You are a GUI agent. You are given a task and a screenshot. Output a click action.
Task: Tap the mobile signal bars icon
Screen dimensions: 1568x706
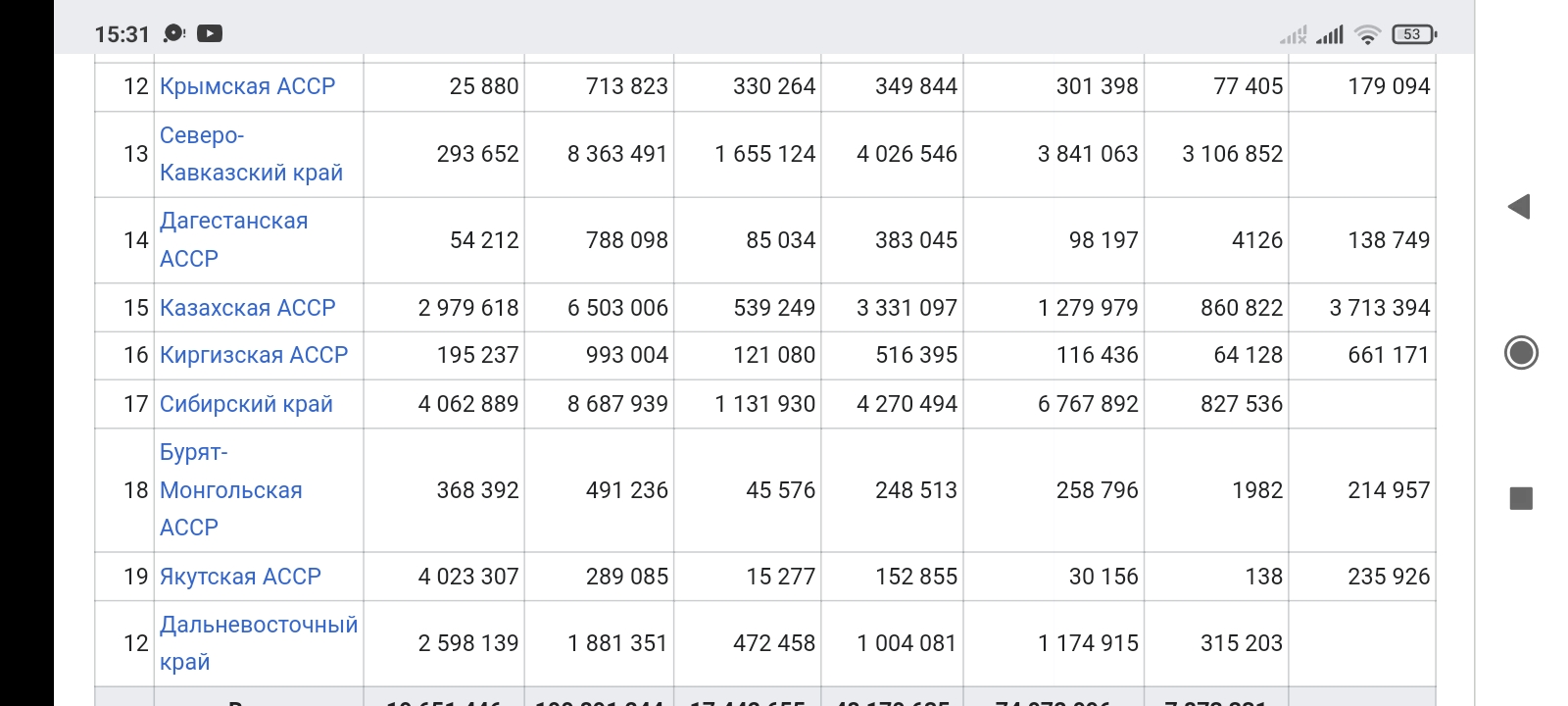click(x=1330, y=35)
